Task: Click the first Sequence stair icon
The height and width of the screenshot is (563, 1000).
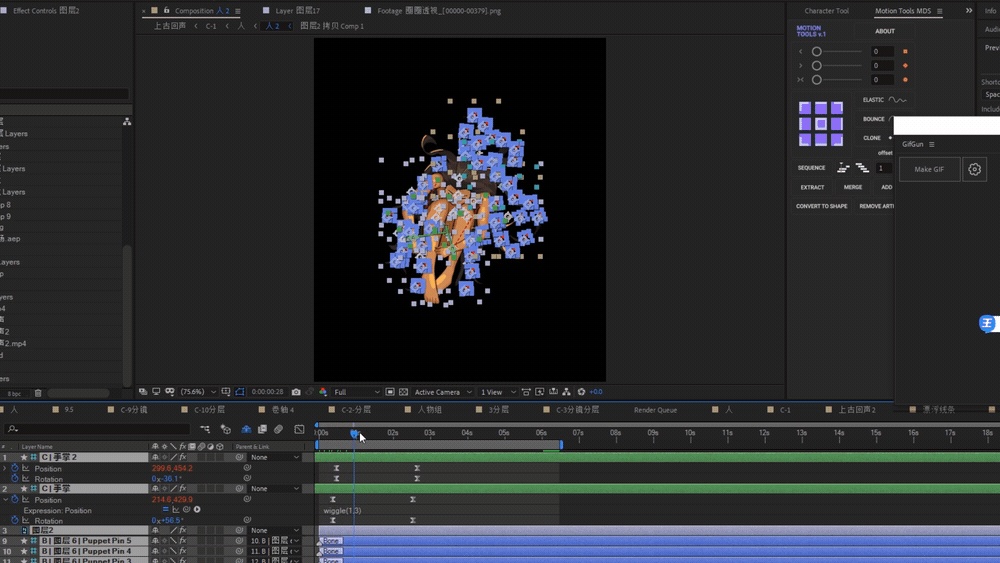Action: (x=843, y=168)
